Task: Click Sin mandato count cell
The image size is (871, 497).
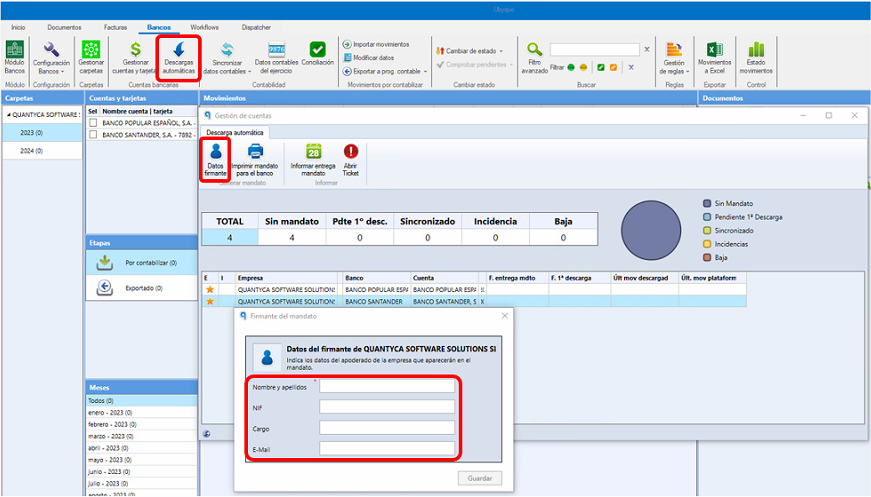Action: point(292,238)
